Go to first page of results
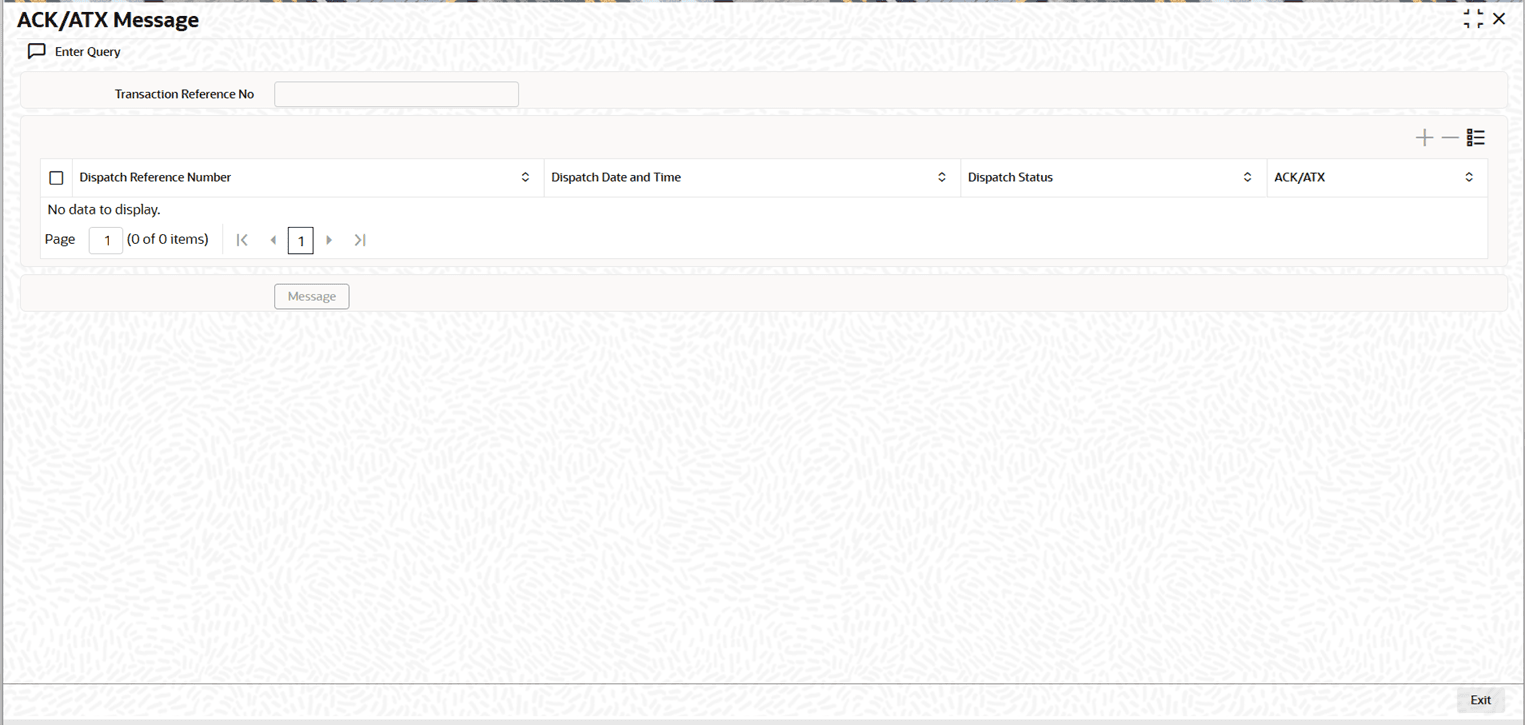 pos(242,240)
